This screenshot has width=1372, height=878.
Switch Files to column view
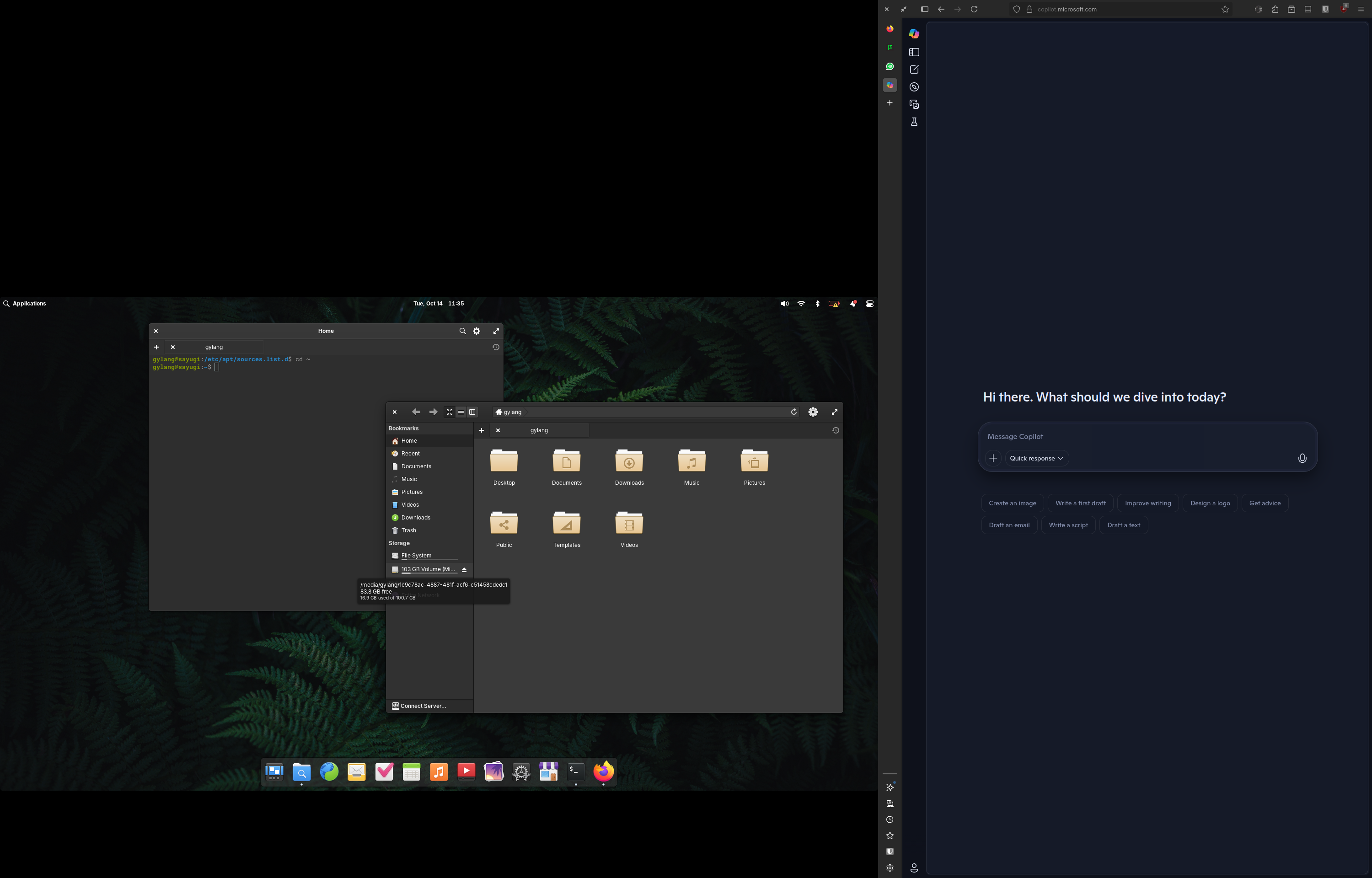coord(472,412)
